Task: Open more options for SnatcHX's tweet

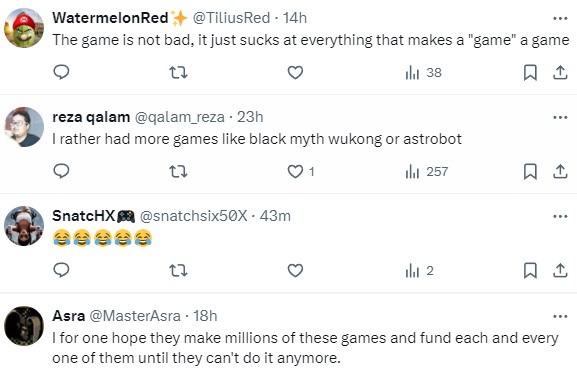Action: click(560, 216)
